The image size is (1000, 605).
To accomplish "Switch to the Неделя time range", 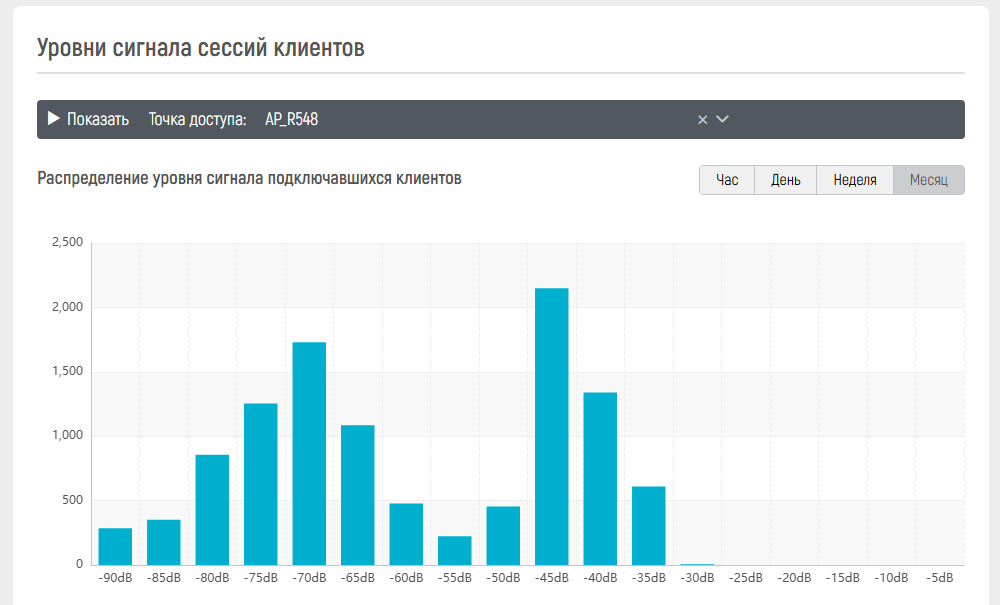I will [855, 180].
